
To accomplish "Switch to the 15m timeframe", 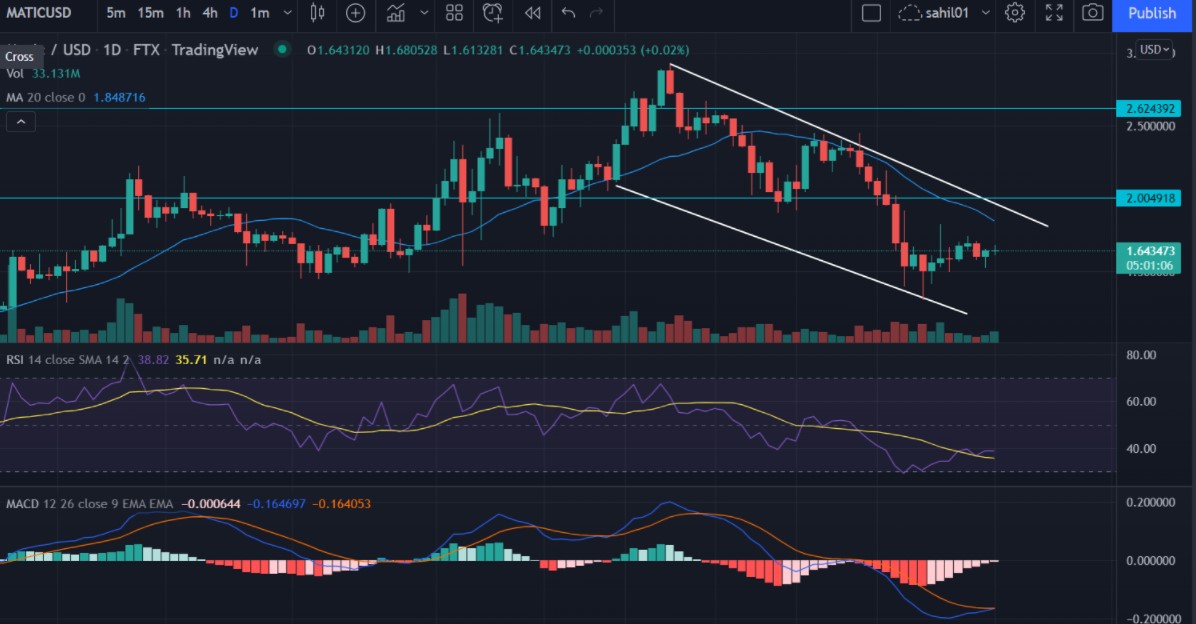I will tap(151, 13).
